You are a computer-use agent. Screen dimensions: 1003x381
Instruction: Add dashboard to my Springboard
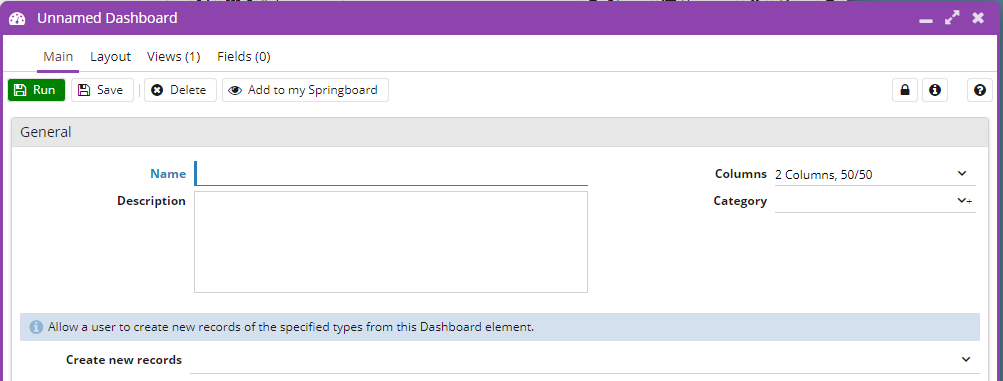pyautogui.click(x=305, y=90)
